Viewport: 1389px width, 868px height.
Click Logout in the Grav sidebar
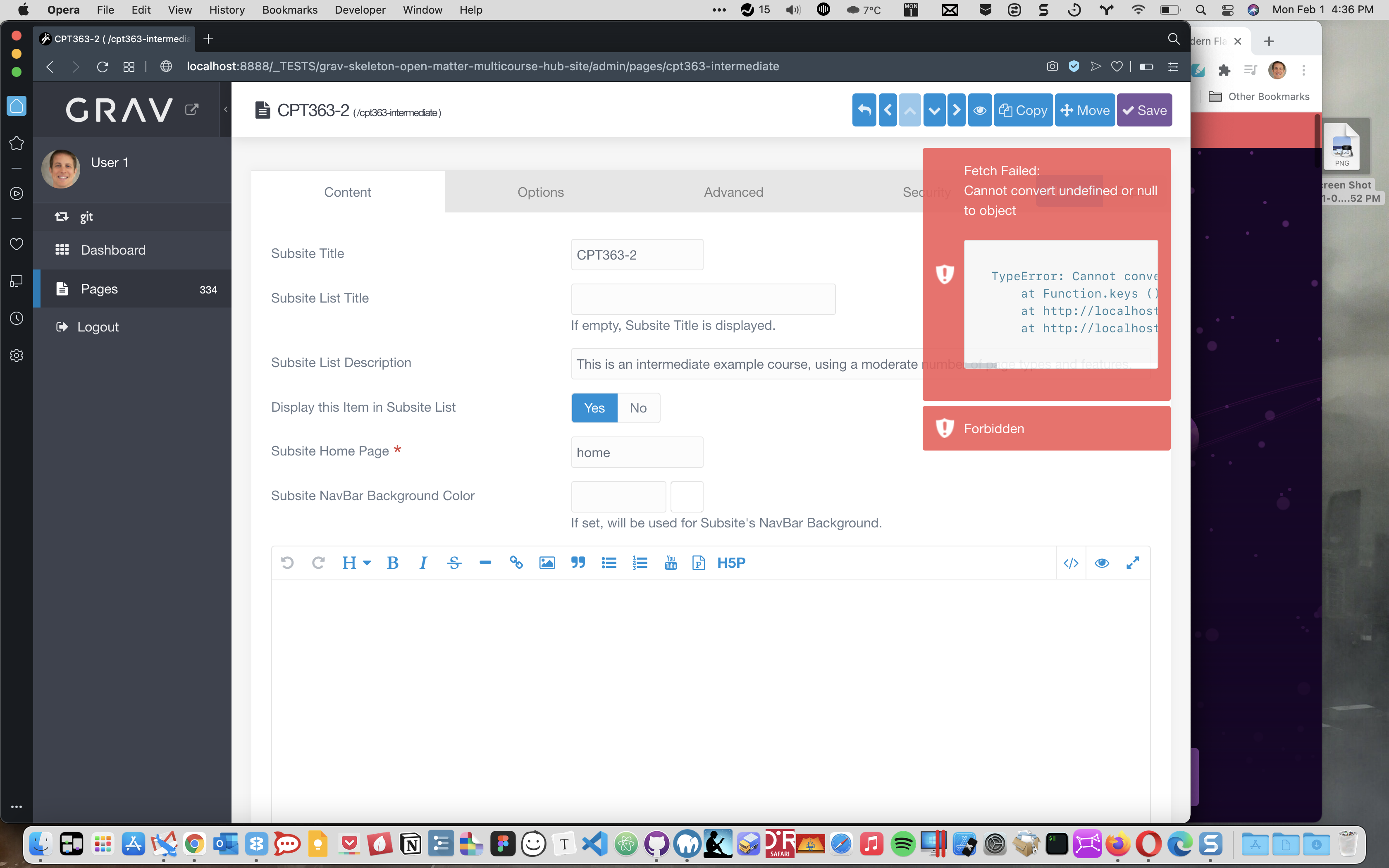point(132,327)
